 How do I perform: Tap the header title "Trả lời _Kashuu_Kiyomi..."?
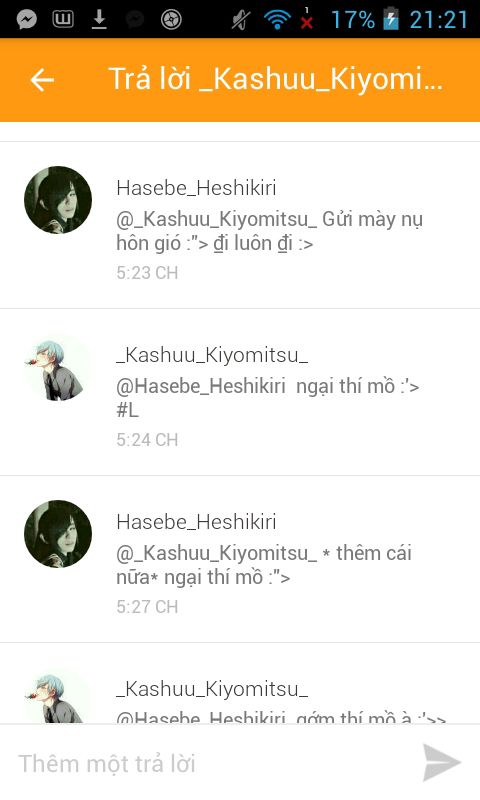click(x=276, y=79)
